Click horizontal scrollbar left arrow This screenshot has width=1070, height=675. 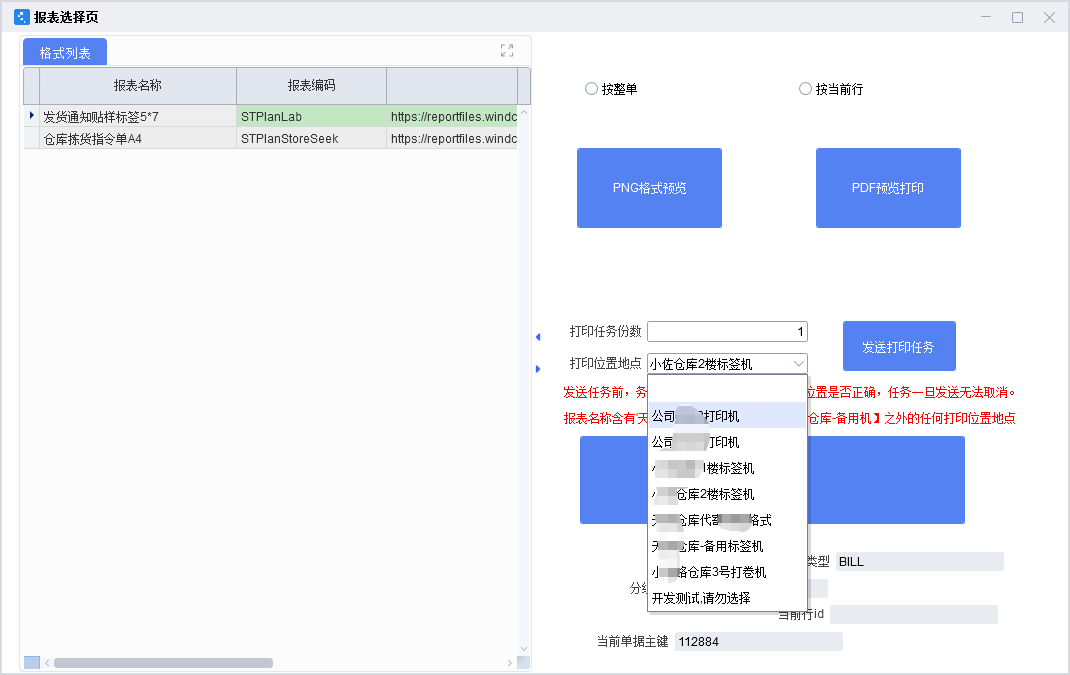click(x=47, y=663)
